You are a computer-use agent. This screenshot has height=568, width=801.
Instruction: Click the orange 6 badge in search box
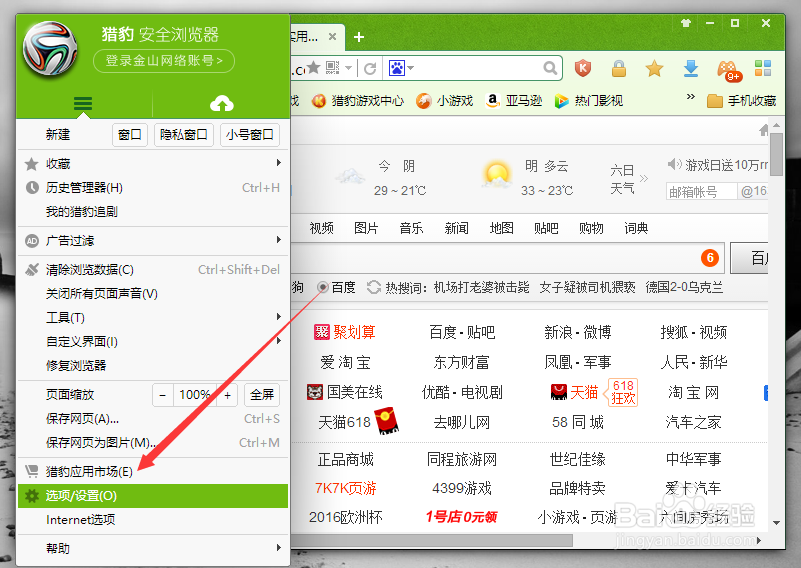coord(710,258)
